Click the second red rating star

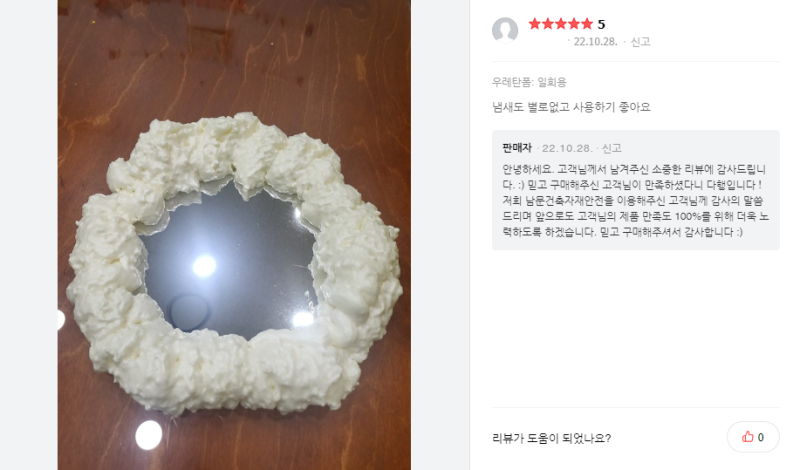point(548,24)
